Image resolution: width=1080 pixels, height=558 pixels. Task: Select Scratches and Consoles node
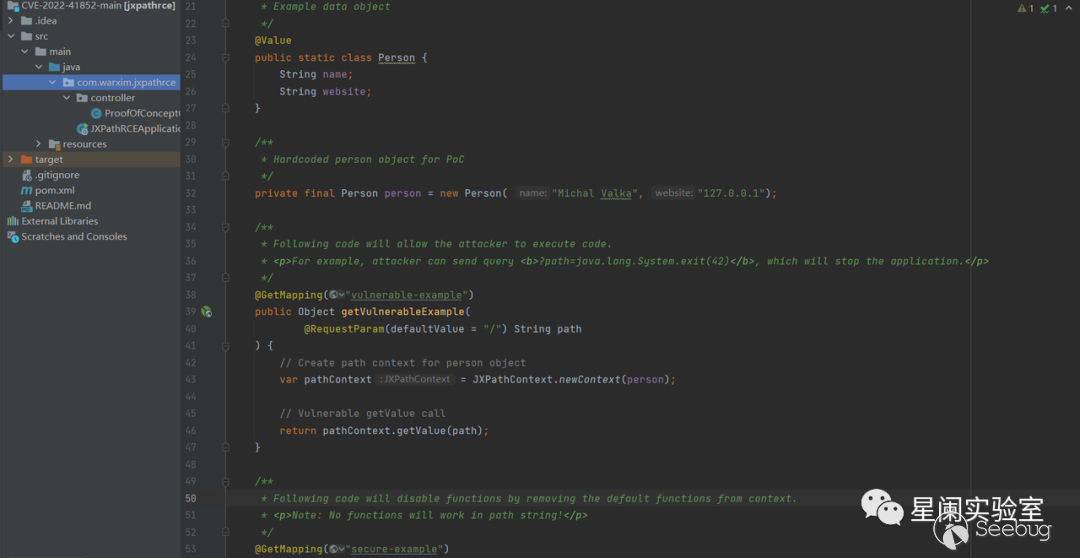[74, 236]
